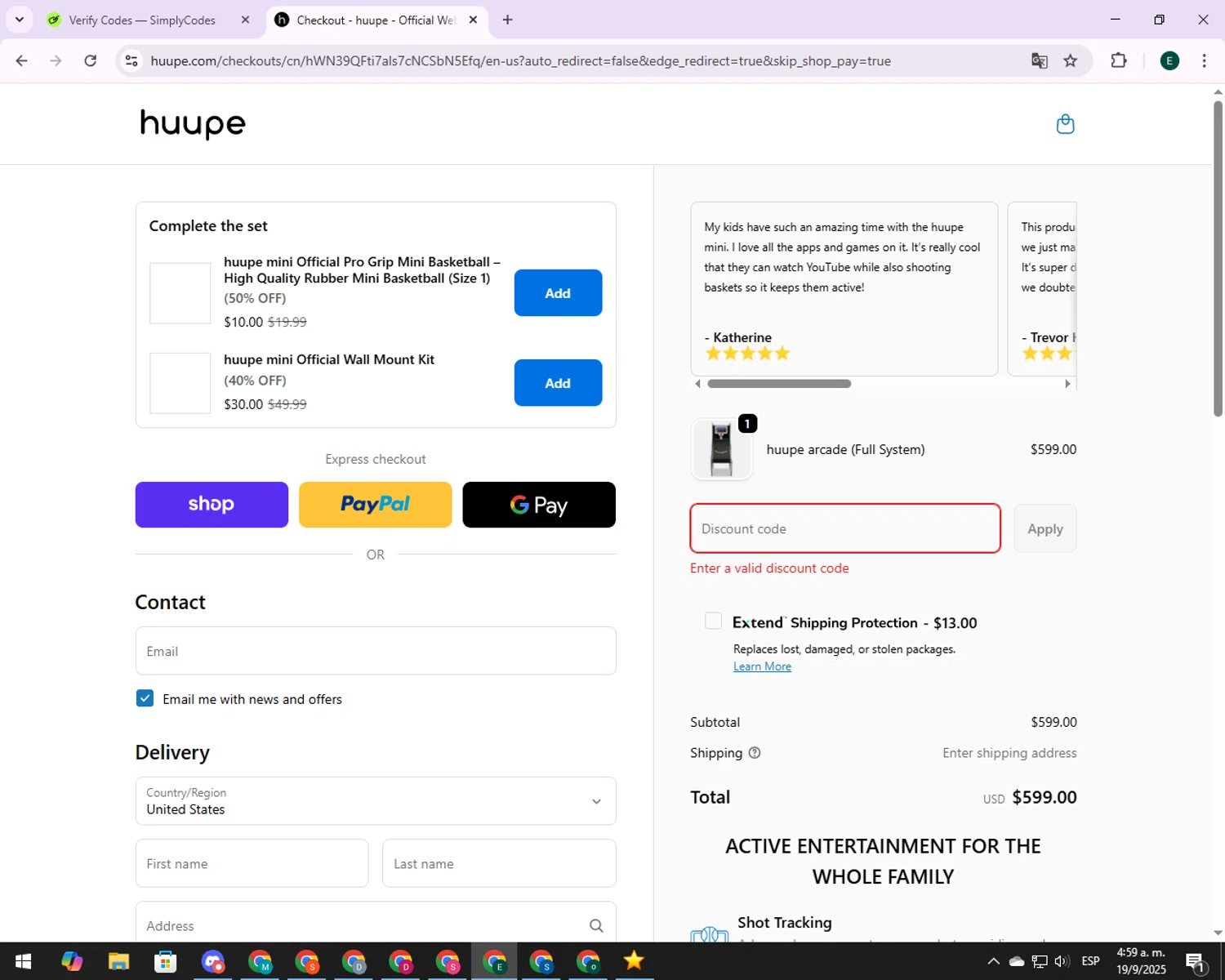The height and width of the screenshot is (980, 1225).
Task: Open the Google Translate page icon
Action: click(x=1039, y=60)
